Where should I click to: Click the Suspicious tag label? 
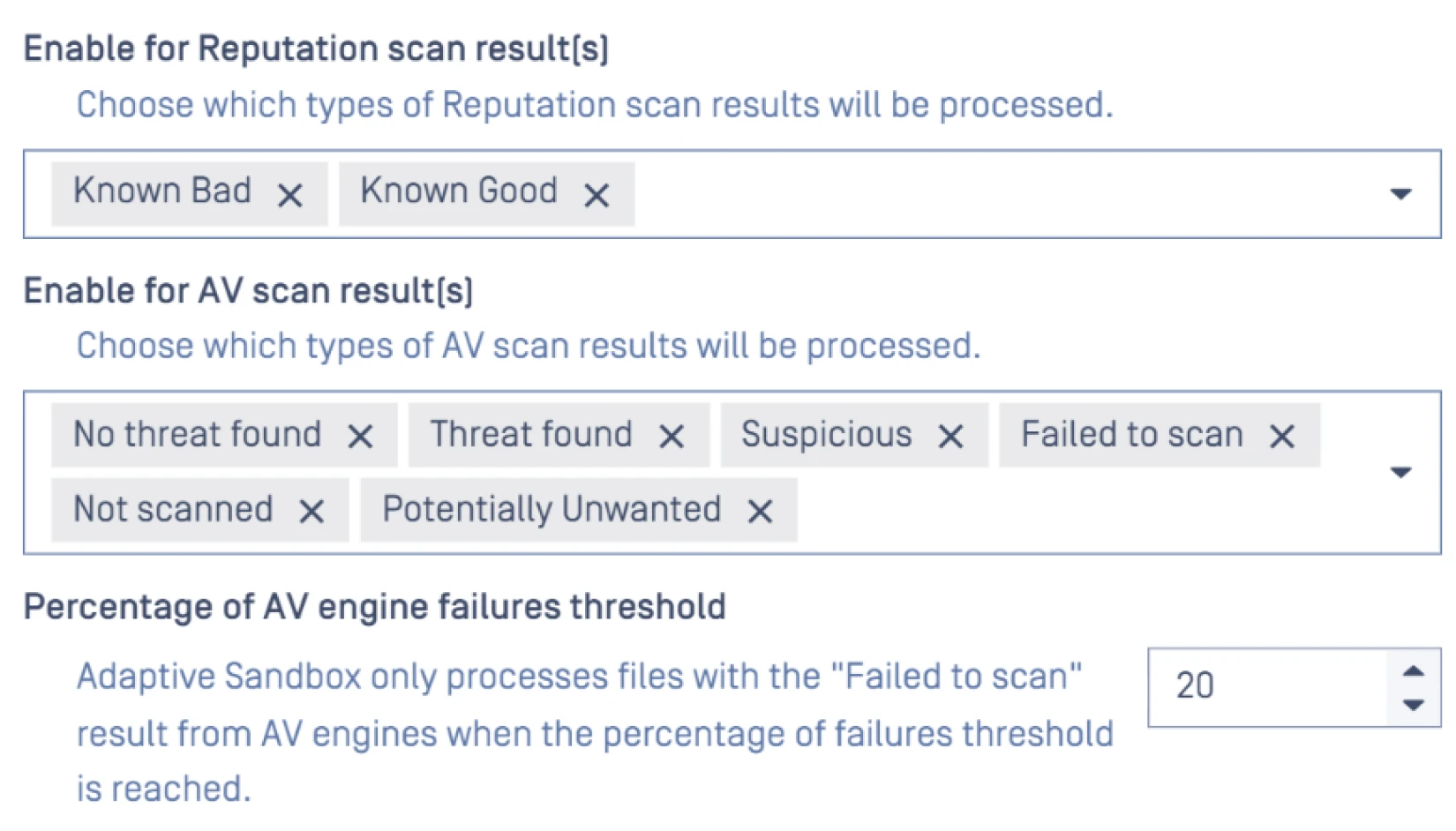click(826, 435)
